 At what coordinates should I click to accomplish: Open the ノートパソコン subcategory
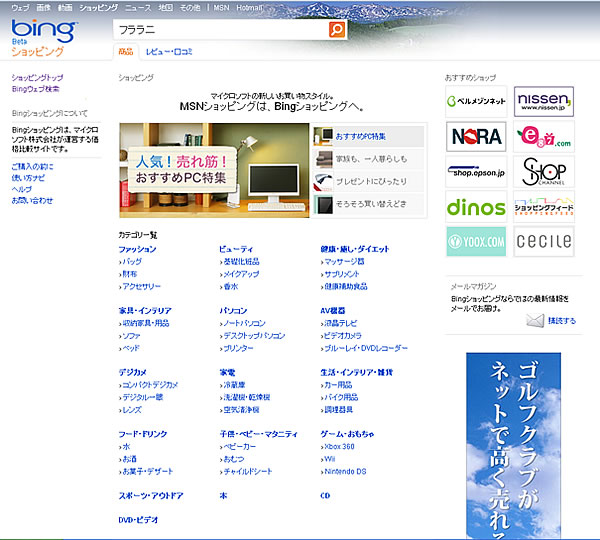[x=245, y=323]
